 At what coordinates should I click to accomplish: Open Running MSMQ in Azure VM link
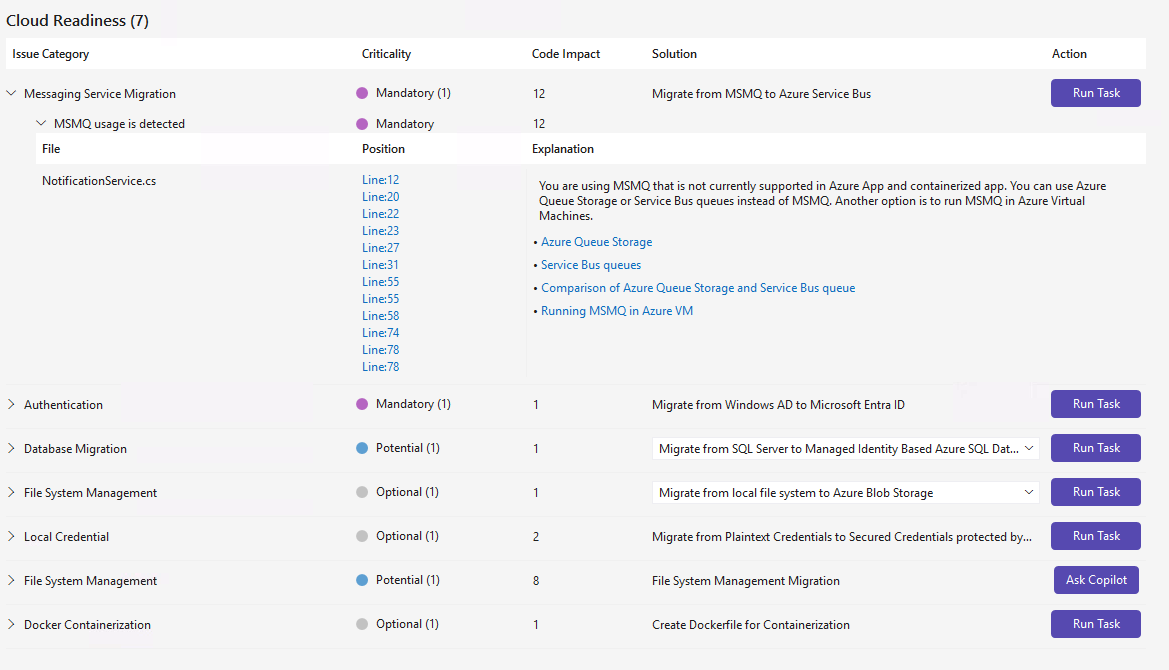[617, 311]
